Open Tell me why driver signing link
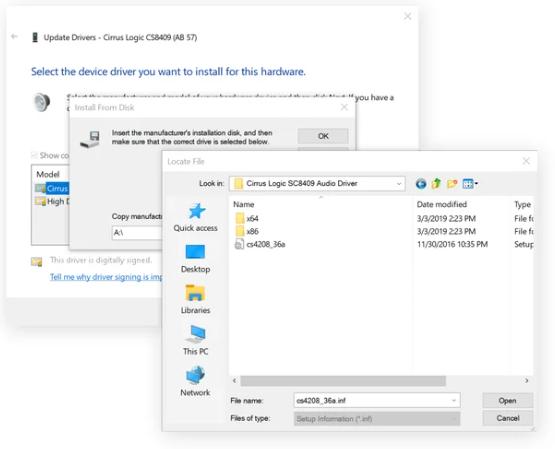Image resolution: width=555 pixels, height=449 pixels. coord(106,277)
